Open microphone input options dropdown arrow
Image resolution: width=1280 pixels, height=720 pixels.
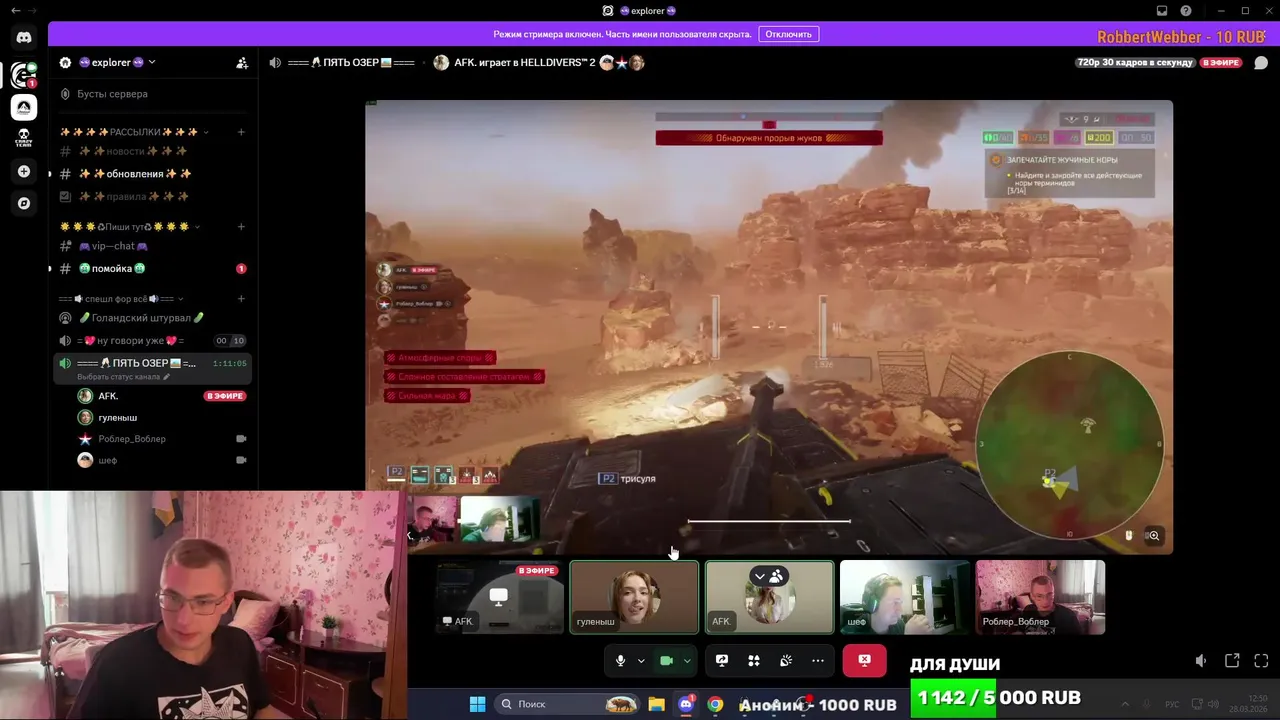pos(641,661)
